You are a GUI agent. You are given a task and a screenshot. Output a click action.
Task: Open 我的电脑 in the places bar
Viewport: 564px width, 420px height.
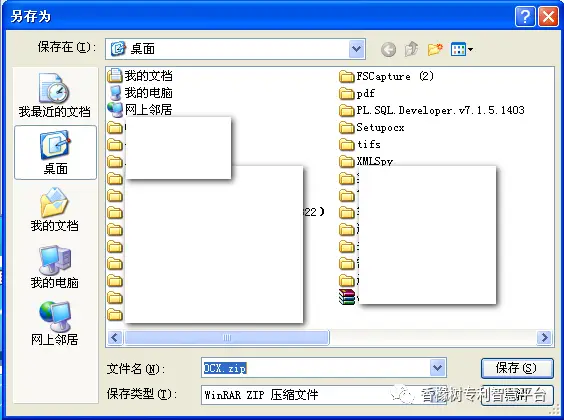(x=55, y=267)
